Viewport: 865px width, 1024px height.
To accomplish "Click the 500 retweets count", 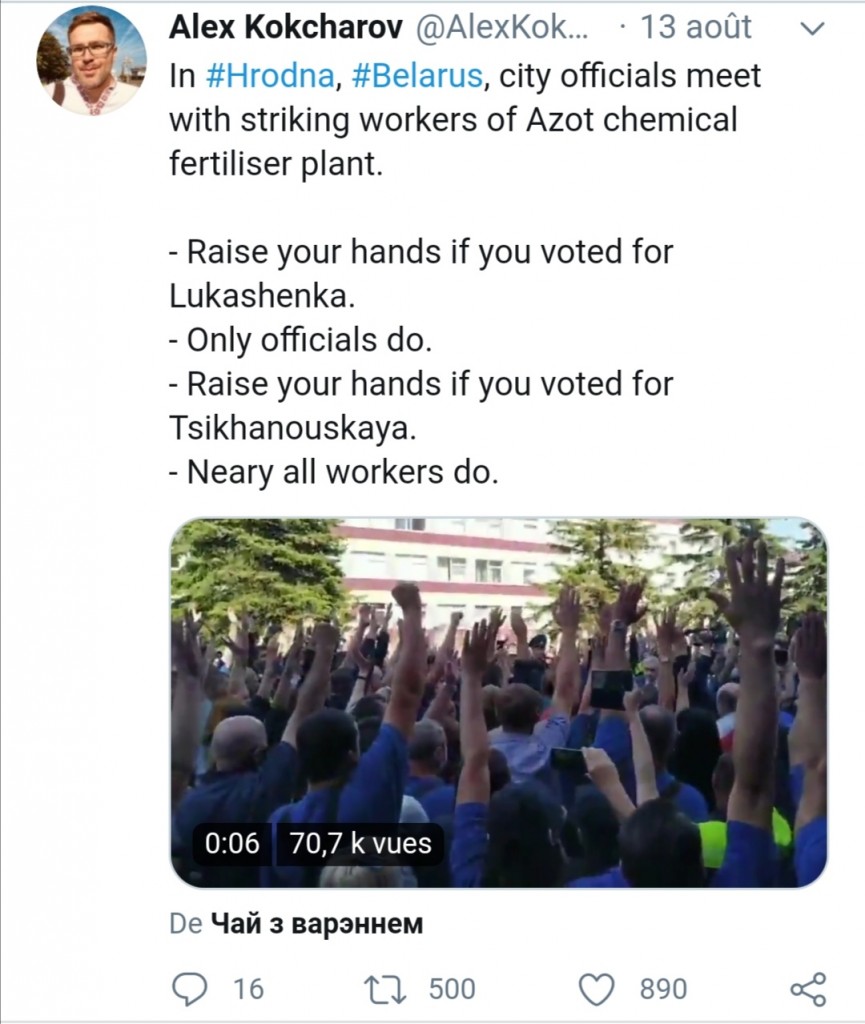I will (x=452, y=988).
